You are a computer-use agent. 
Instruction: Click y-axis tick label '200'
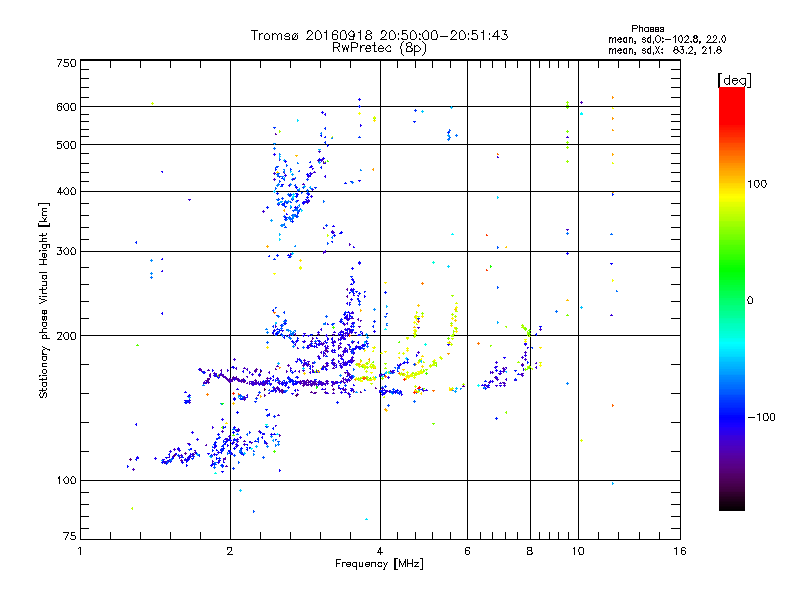66,336
